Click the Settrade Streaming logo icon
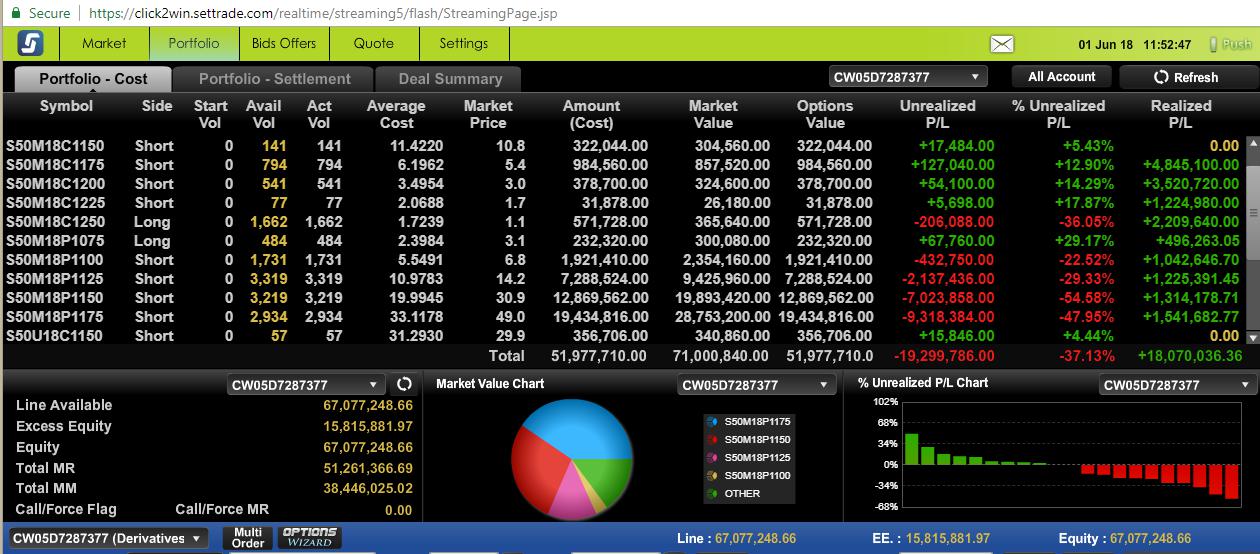The width and height of the screenshot is (1260, 554). [31, 44]
